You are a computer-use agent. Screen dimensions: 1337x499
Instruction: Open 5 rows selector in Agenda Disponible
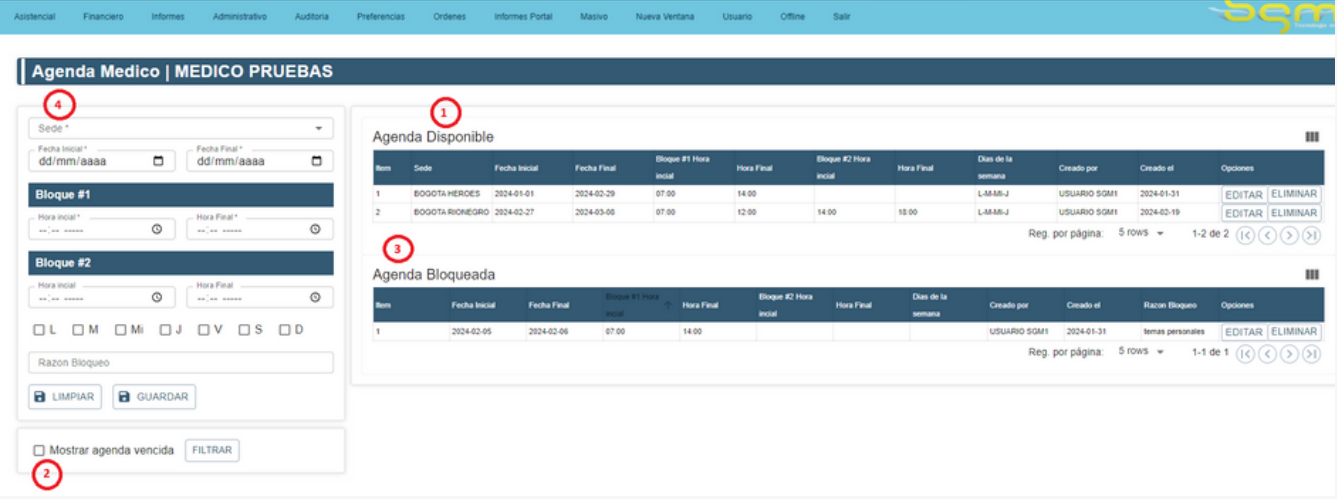[x=1141, y=233]
